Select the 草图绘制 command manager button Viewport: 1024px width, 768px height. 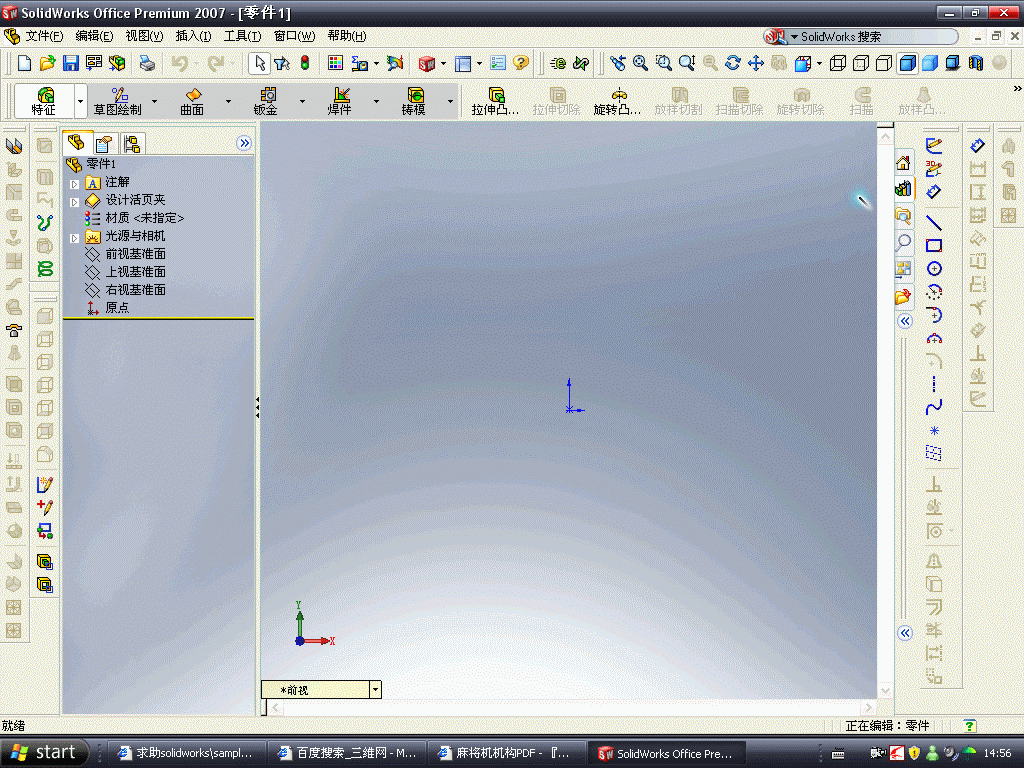118,101
